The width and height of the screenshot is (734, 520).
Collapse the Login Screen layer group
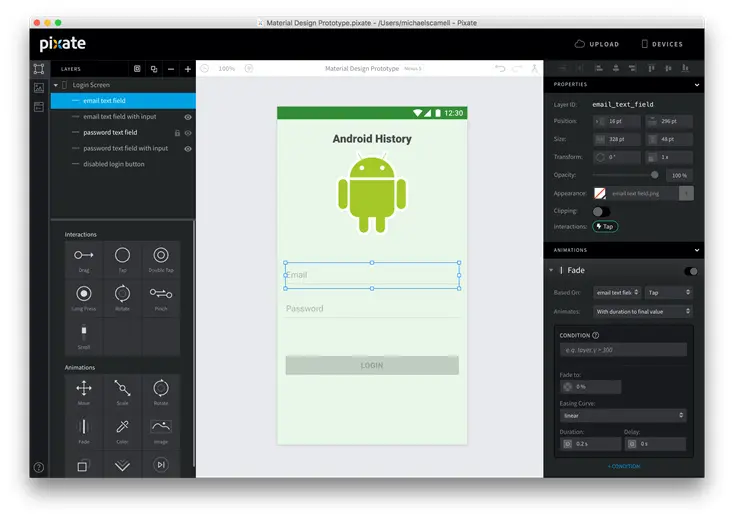tap(56, 85)
